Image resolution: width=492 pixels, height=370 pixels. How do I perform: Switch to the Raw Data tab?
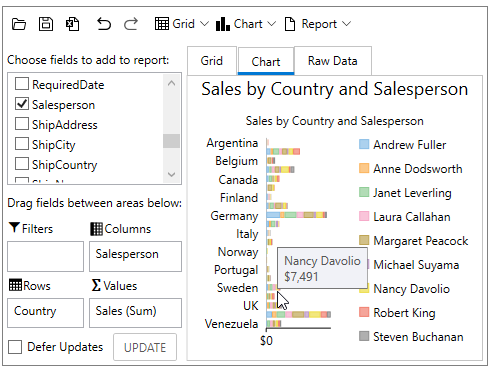click(x=333, y=61)
